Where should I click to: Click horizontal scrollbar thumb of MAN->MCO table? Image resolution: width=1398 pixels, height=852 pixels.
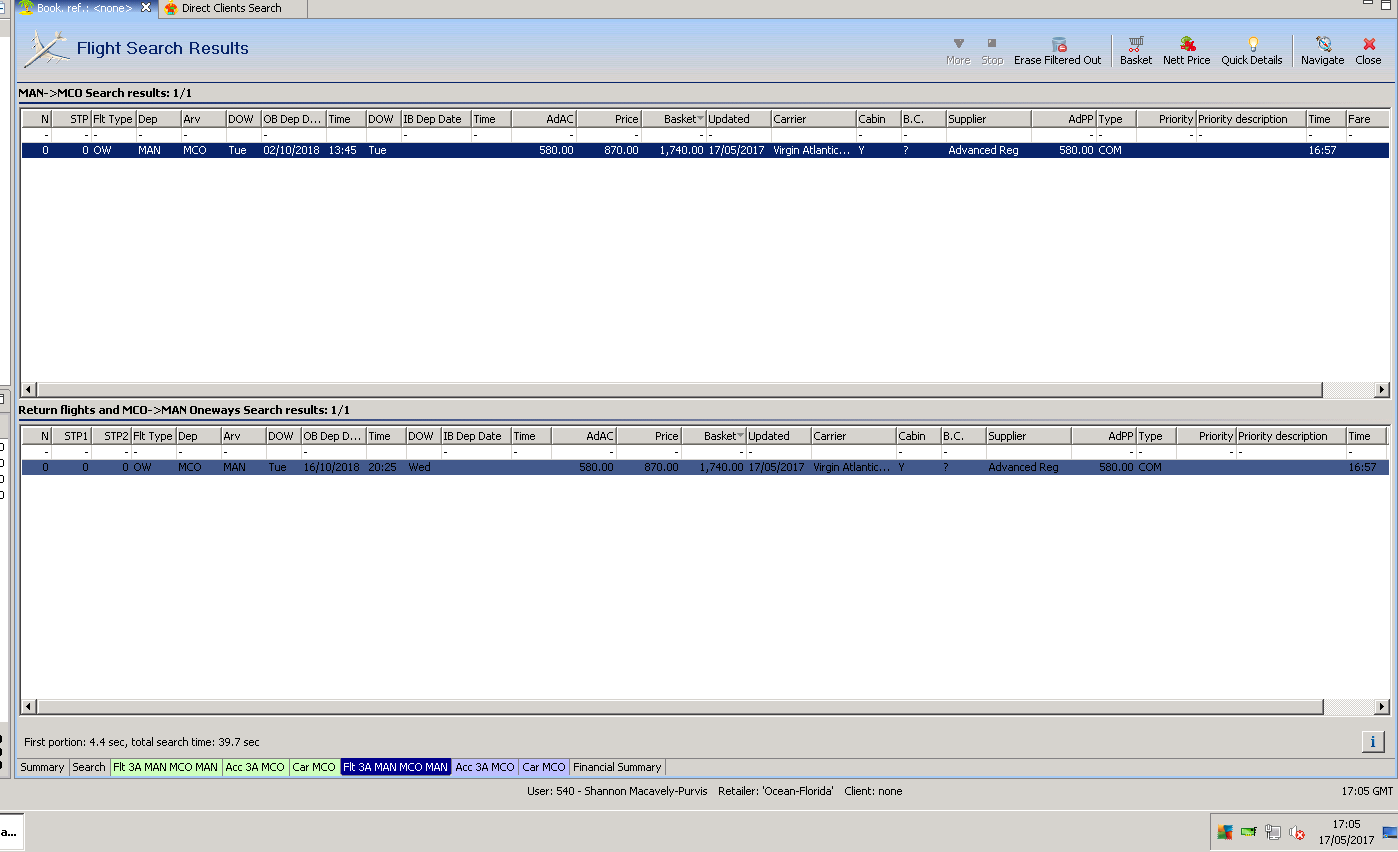click(x=679, y=390)
